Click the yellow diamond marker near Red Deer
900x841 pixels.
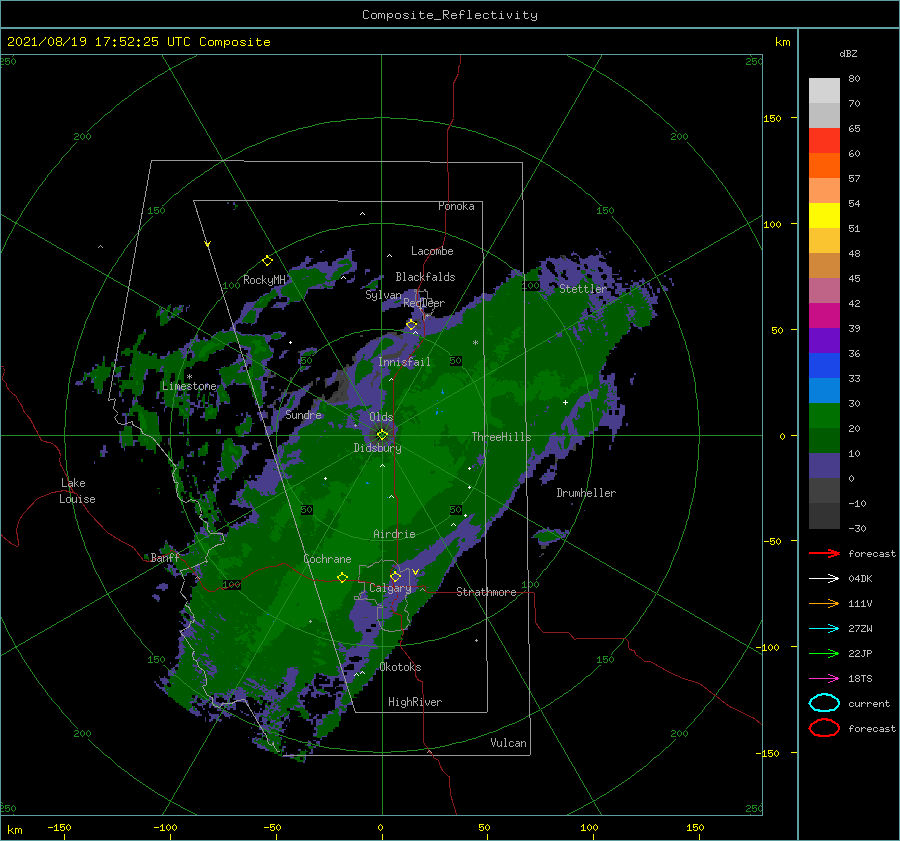coord(411,325)
